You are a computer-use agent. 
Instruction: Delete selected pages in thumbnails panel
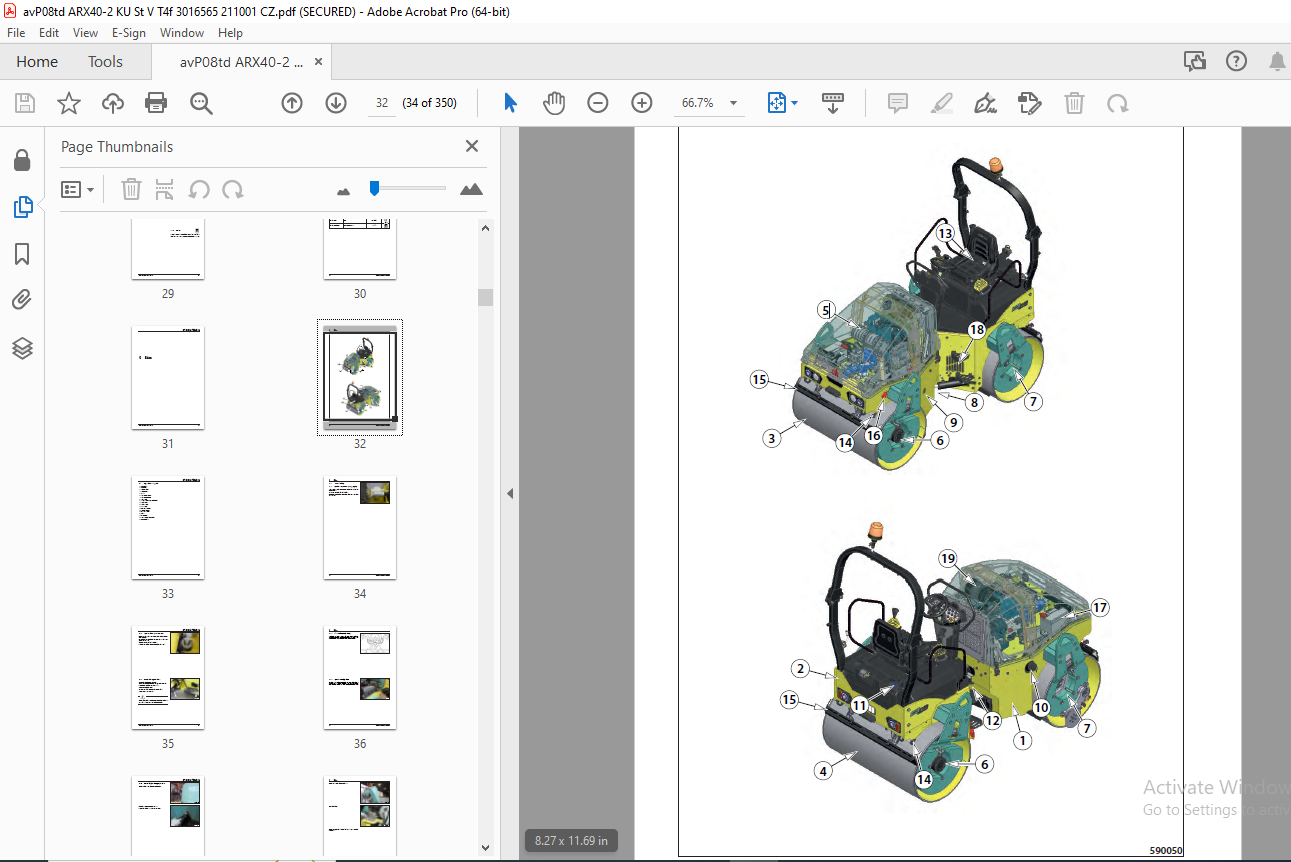click(131, 189)
